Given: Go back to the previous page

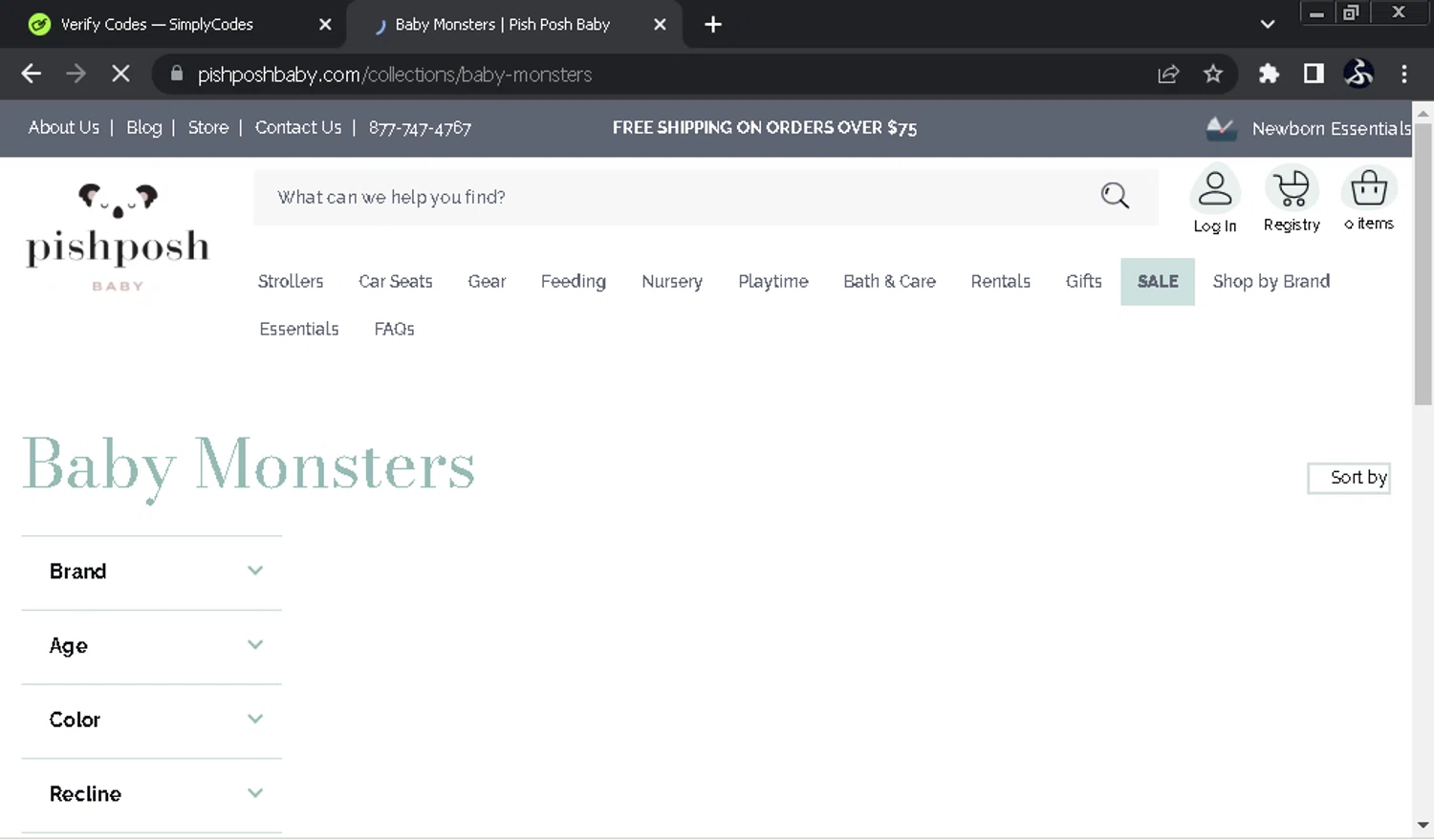Looking at the screenshot, I should [31, 74].
